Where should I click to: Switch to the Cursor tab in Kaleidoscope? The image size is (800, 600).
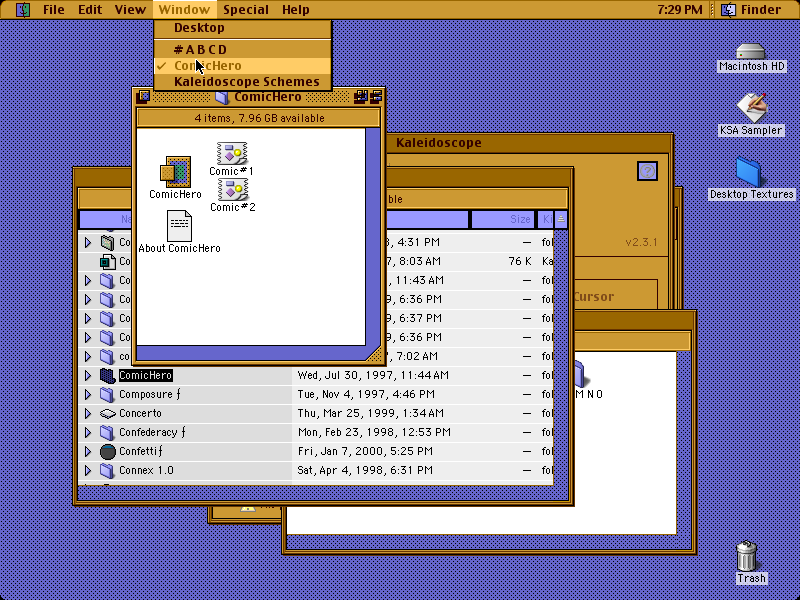tap(593, 297)
